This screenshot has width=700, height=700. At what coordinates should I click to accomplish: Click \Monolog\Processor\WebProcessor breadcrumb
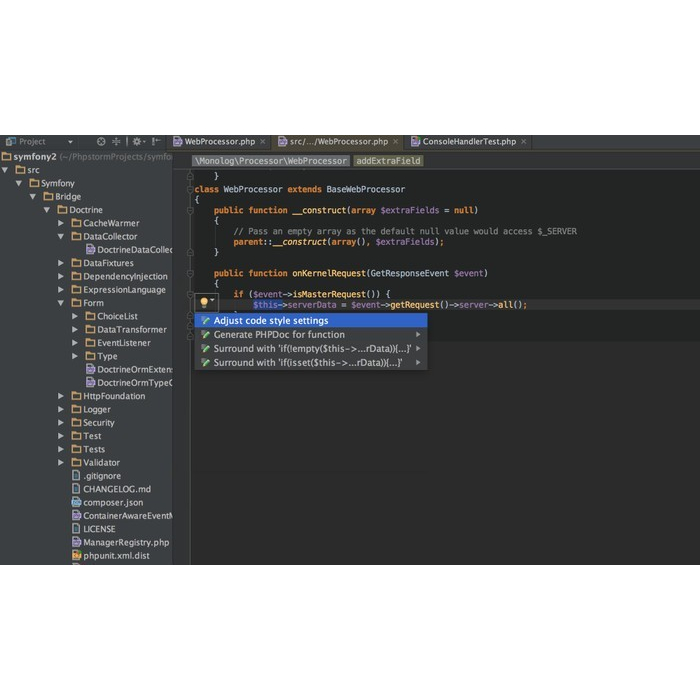(271, 160)
